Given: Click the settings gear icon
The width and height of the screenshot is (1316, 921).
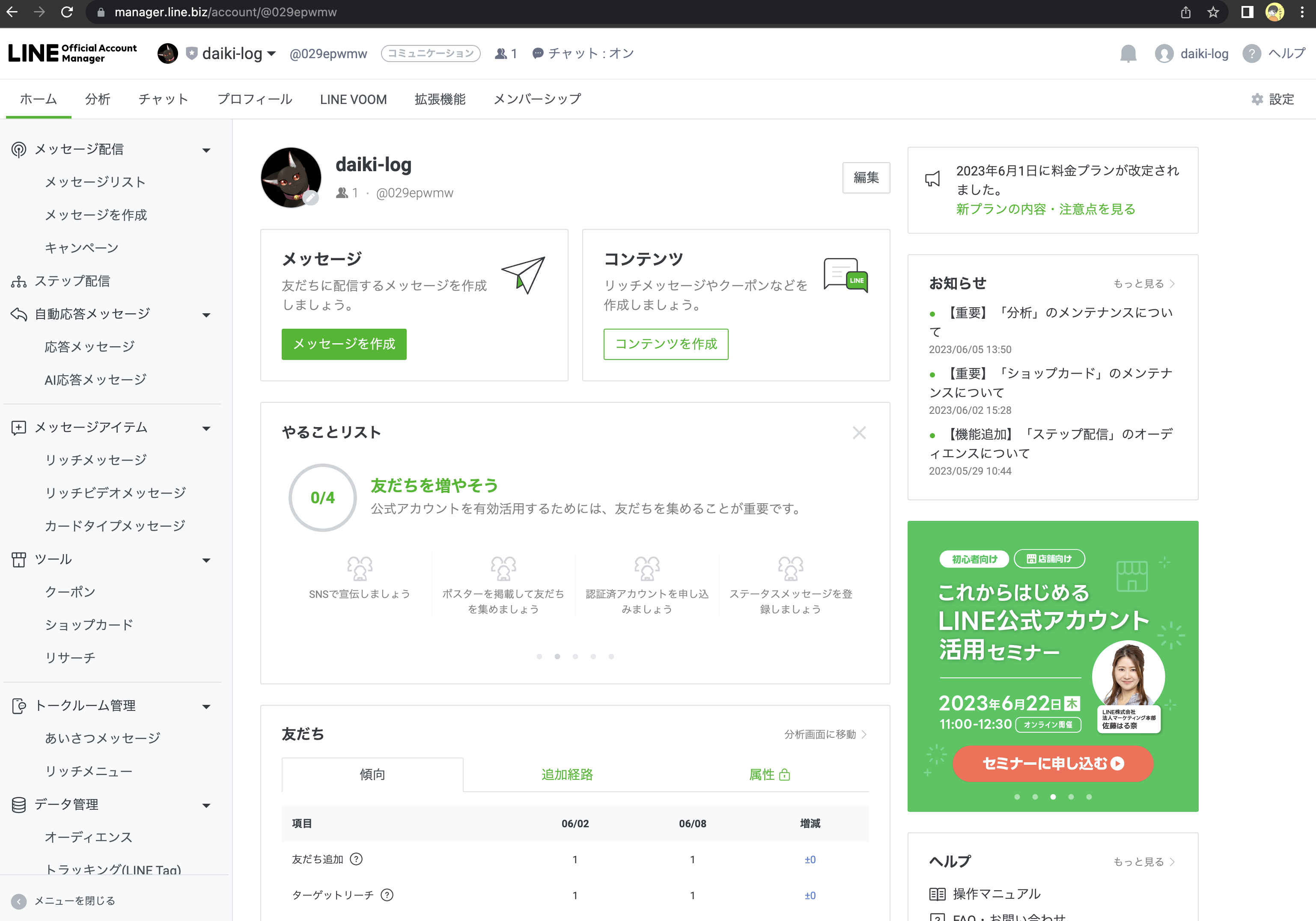Looking at the screenshot, I should (x=1257, y=99).
